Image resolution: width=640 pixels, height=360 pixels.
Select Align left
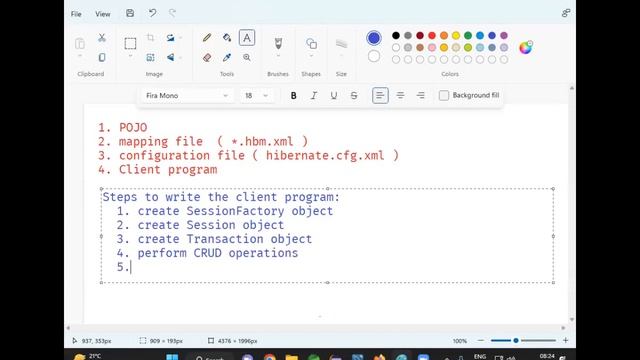380,96
